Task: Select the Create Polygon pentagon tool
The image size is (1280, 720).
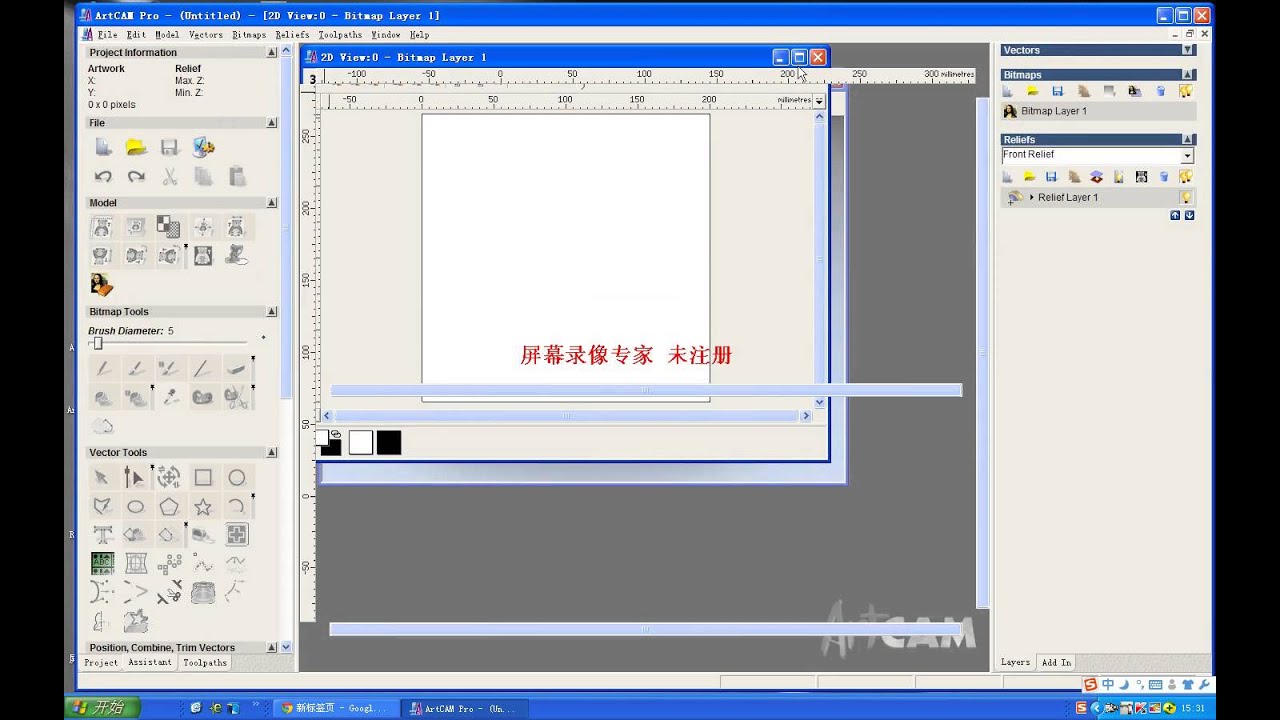Action: click(169, 506)
